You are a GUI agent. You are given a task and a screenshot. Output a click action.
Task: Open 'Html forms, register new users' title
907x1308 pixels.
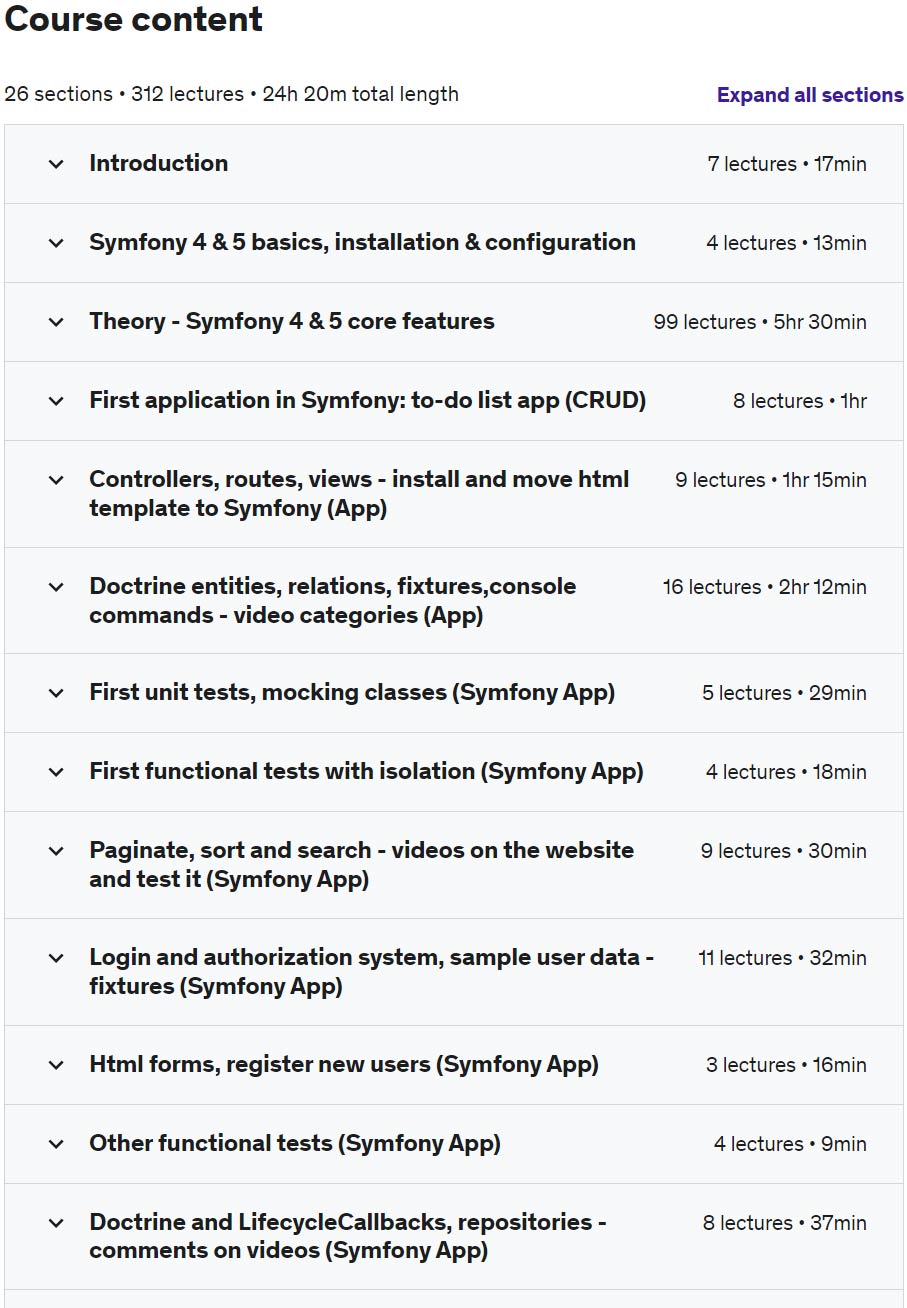[344, 1064]
